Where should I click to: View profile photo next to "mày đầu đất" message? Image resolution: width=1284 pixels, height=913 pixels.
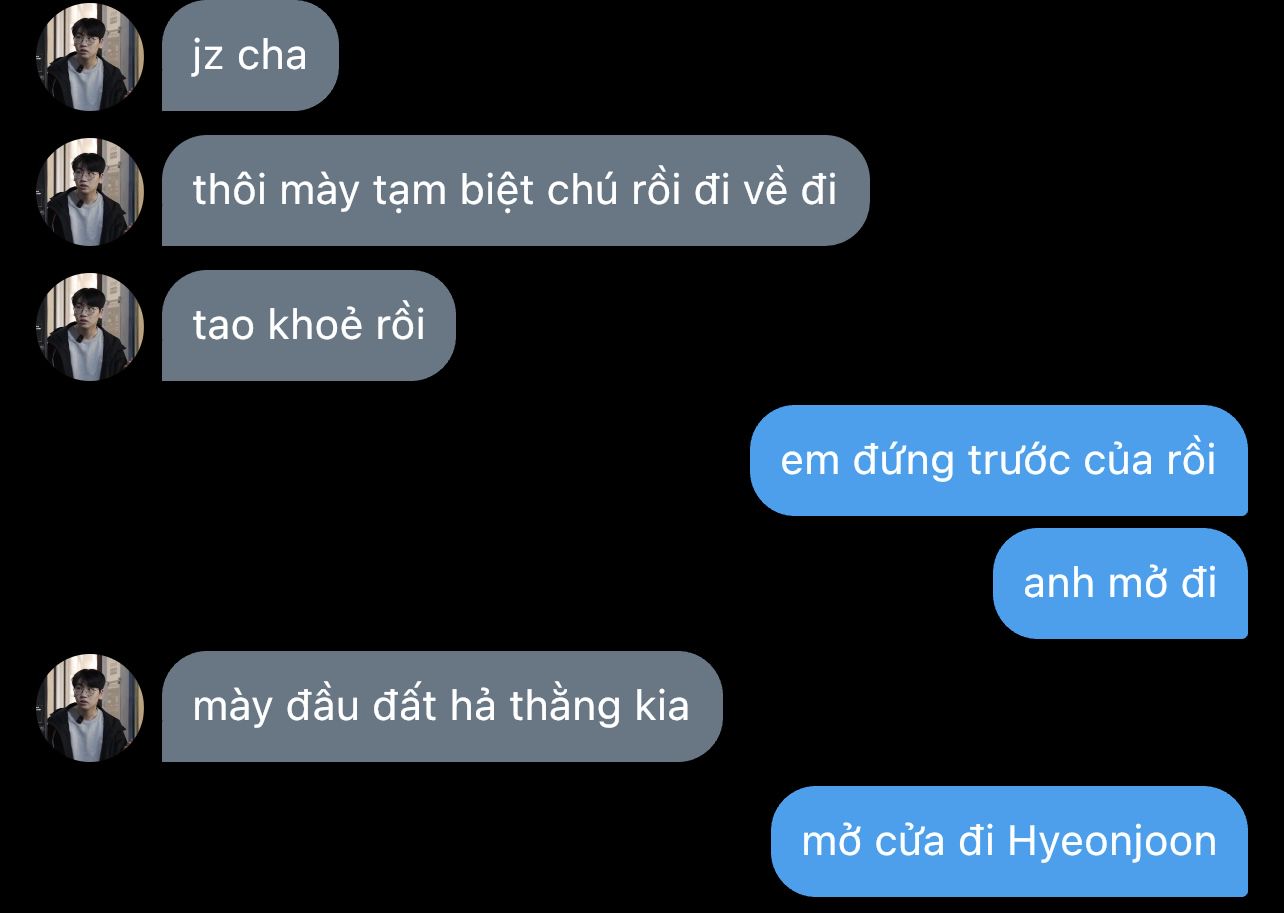pos(90,707)
